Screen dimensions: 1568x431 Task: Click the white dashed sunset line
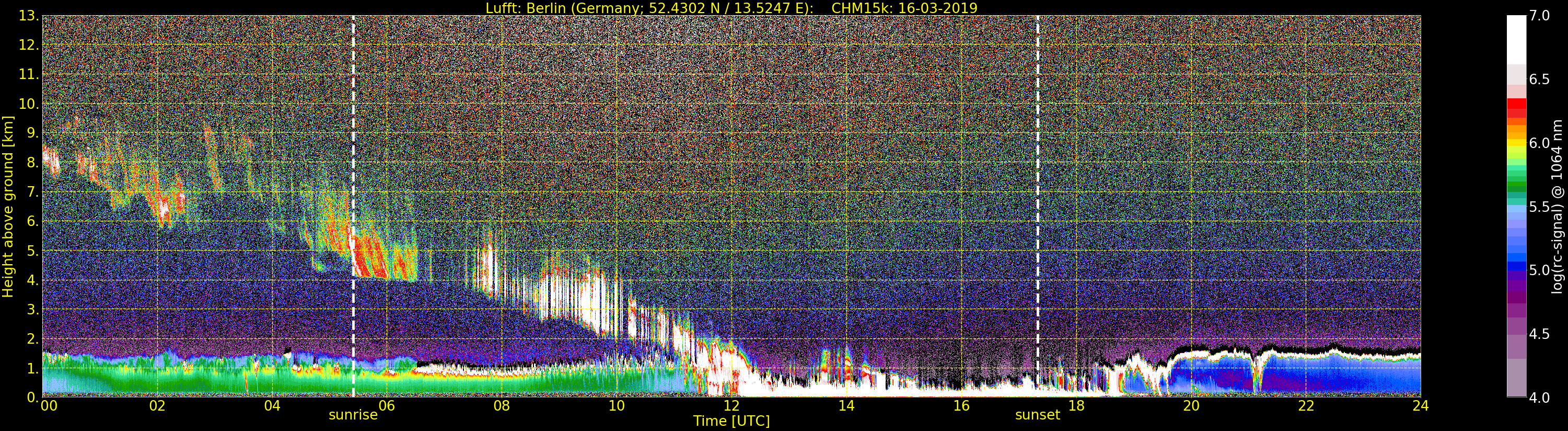click(1037, 206)
